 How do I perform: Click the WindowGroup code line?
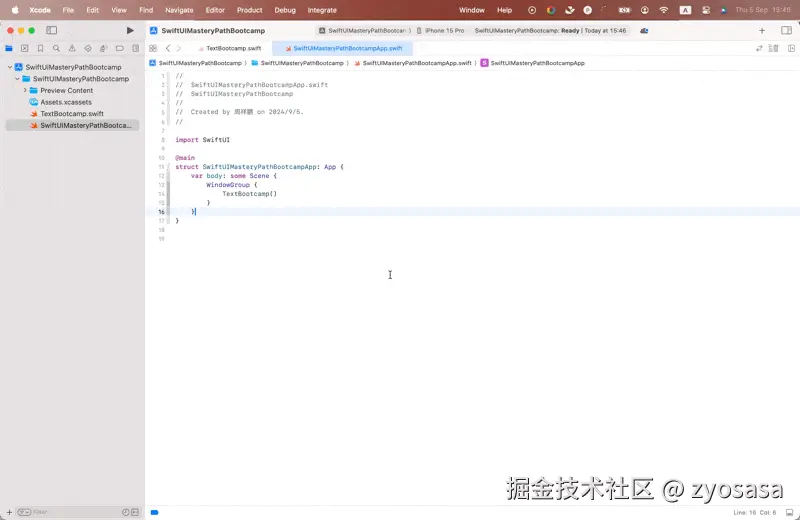pyautogui.click(x=232, y=185)
